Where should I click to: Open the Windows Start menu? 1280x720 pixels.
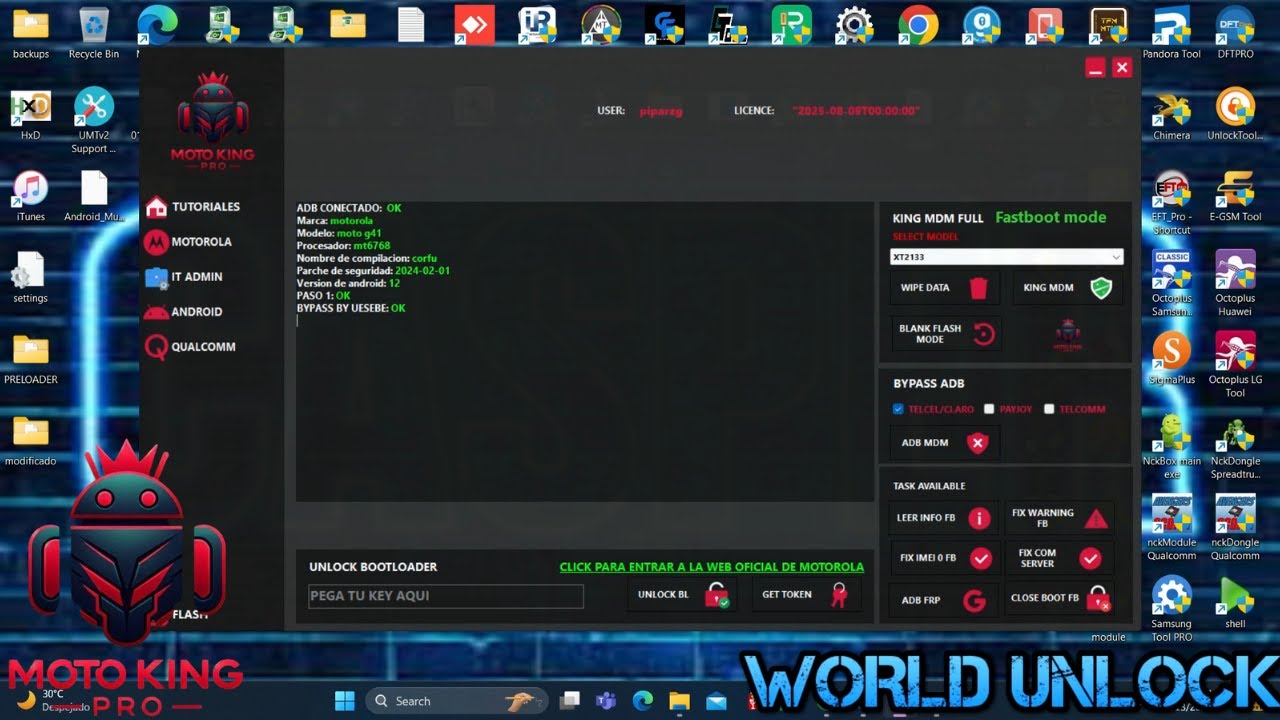(x=345, y=700)
